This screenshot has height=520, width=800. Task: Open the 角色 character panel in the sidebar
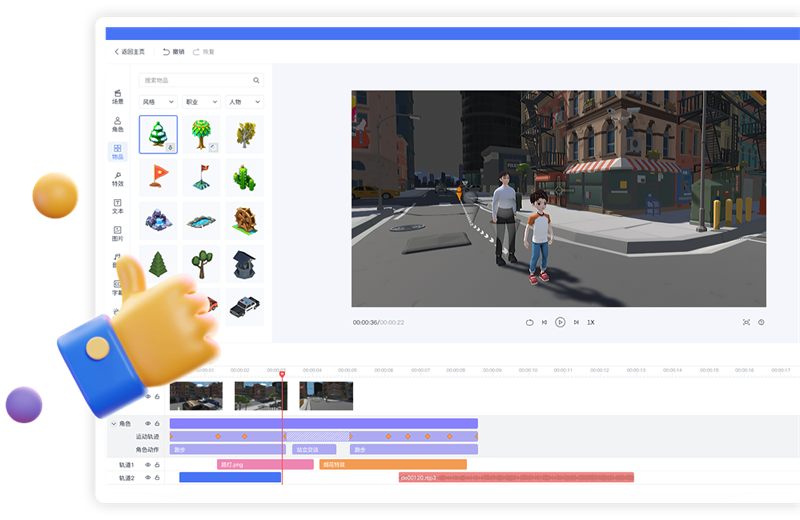coord(117,124)
